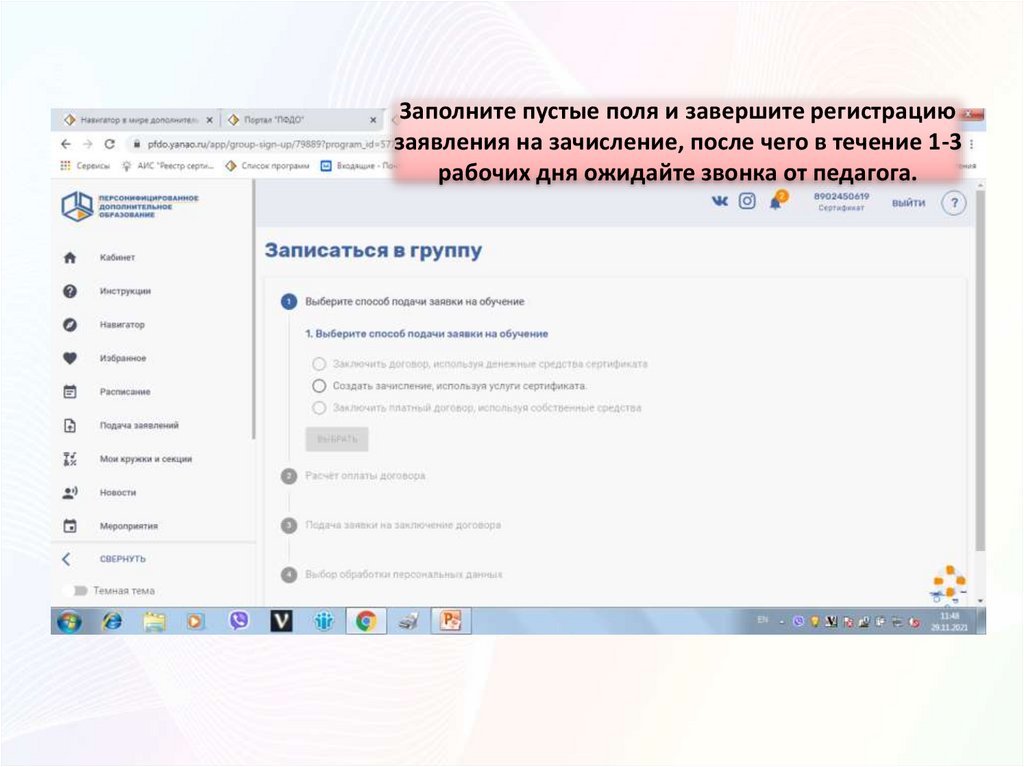Image resolution: width=1024 pixels, height=767 pixels.
Task: Click the Подача заявлений document icon
Action: [x=70, y=425]
